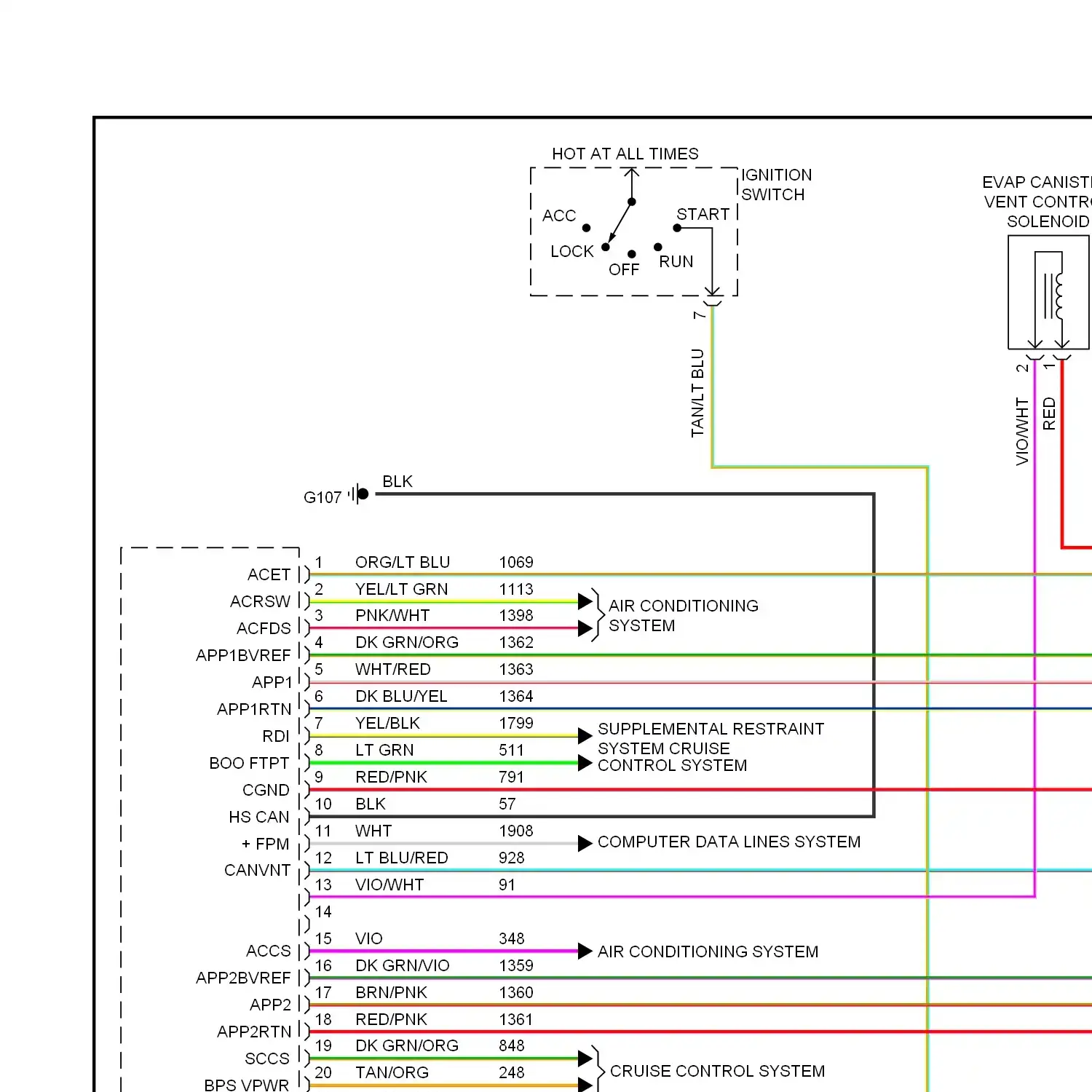Select circuit number 1359

[516, 965]
